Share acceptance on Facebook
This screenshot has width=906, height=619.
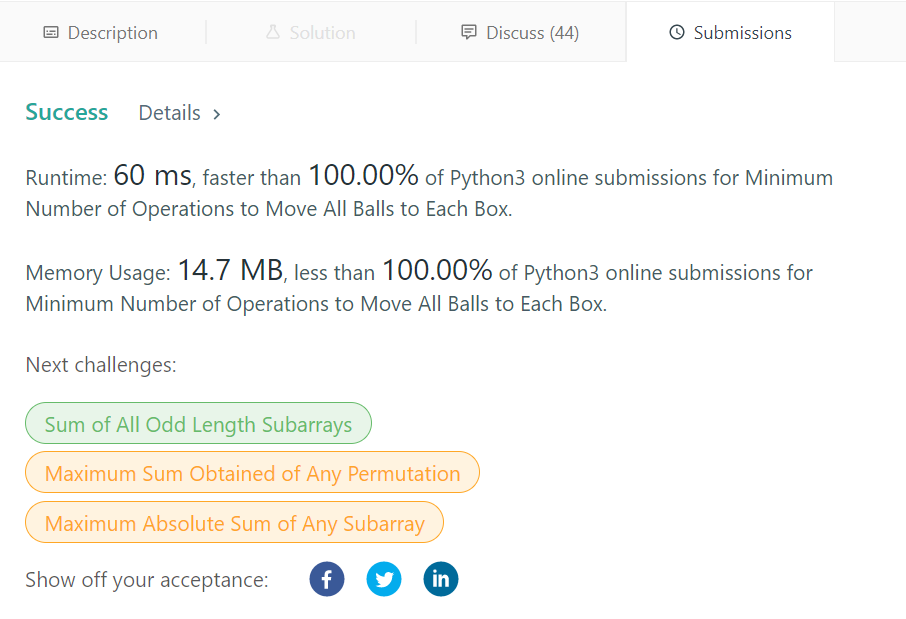327,579
